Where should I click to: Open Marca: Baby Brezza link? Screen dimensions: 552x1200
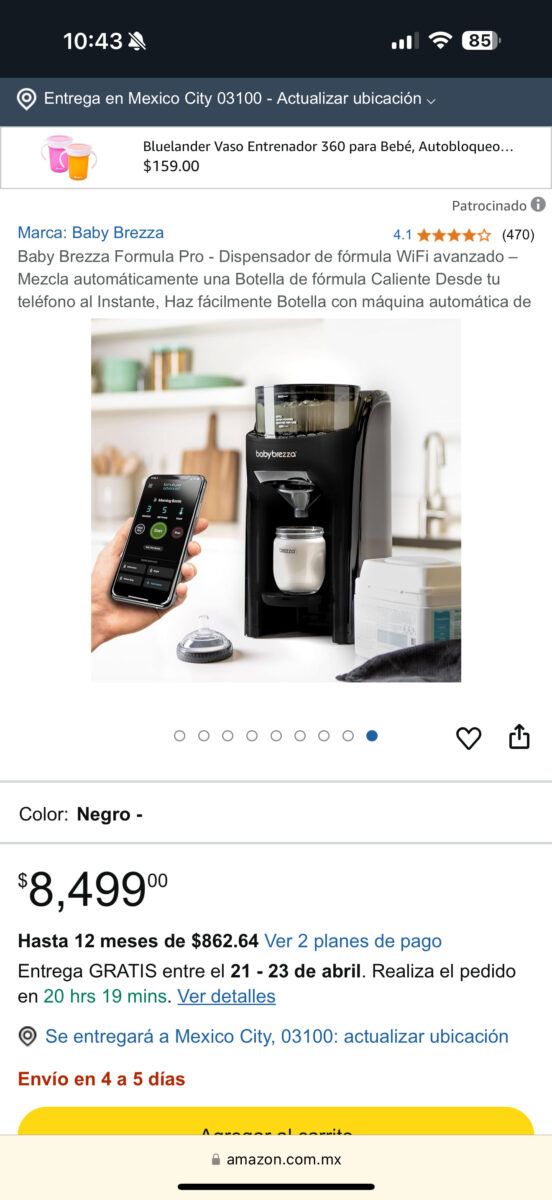click(91, 232)
